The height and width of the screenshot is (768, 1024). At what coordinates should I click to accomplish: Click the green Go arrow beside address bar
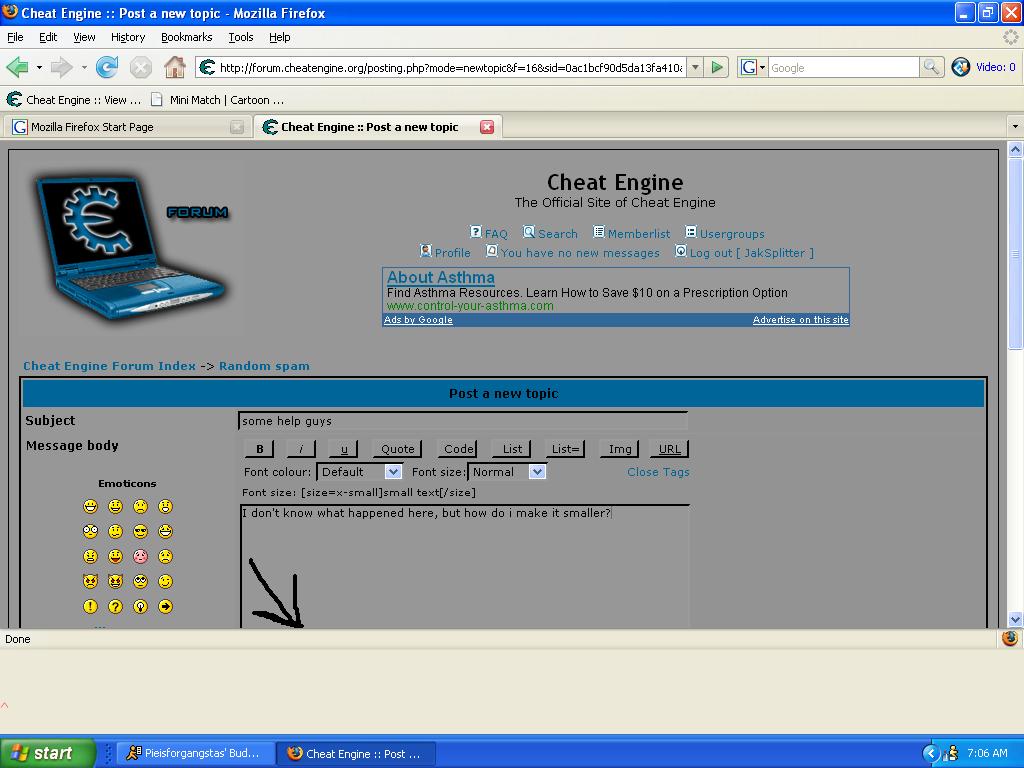pyautogui.click(x=717, y=67)
